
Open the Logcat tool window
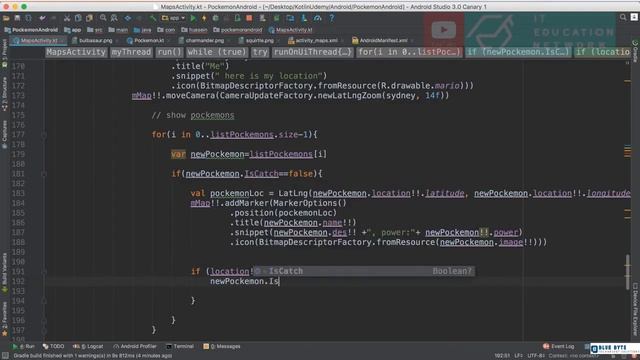tap(89, 347)
